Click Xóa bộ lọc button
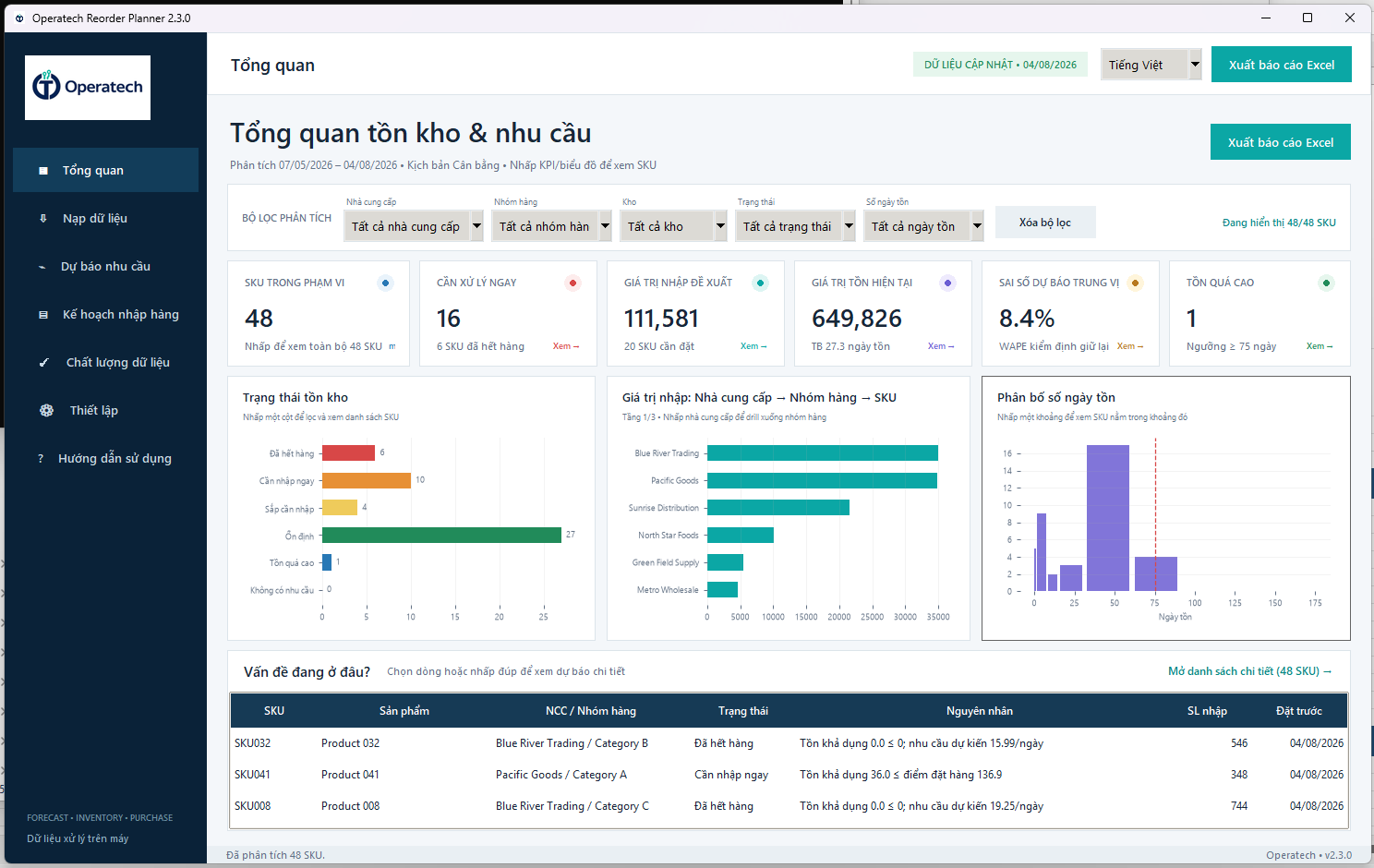Image resolution: width=1374 pixels, height=868 pixels. pyautogui.click(x=1045, y=223)
